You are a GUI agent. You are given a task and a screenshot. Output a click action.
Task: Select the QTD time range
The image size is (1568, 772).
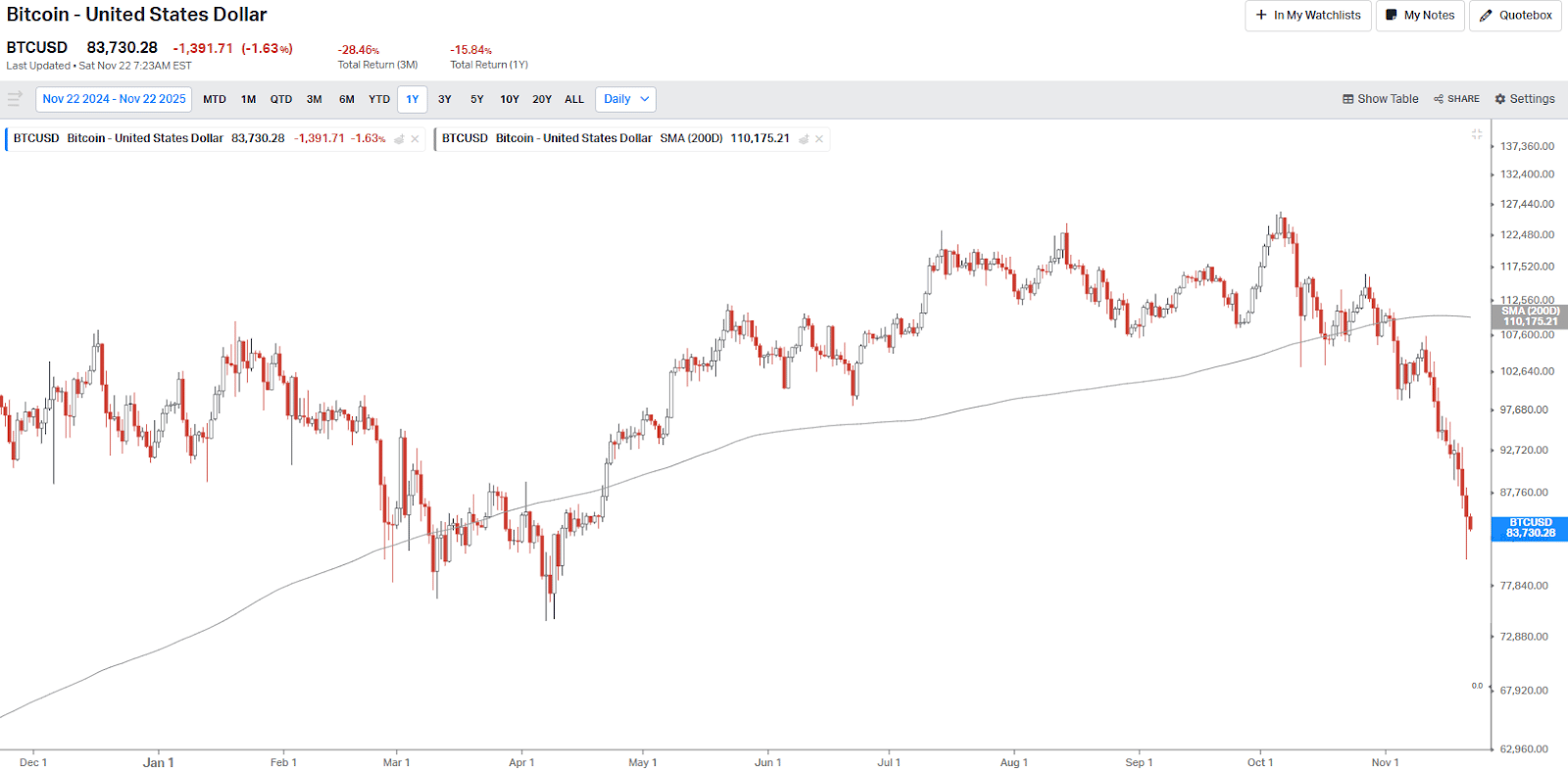tap(281, 99)
